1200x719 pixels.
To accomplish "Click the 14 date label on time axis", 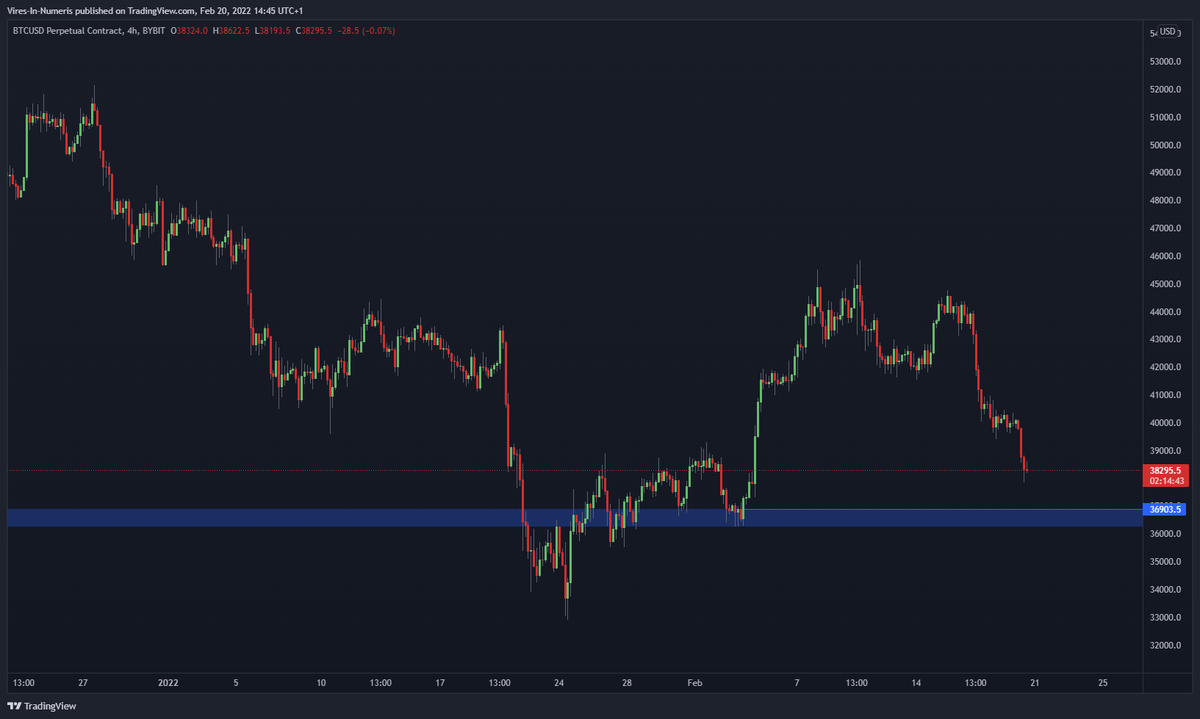I will 916,683.
